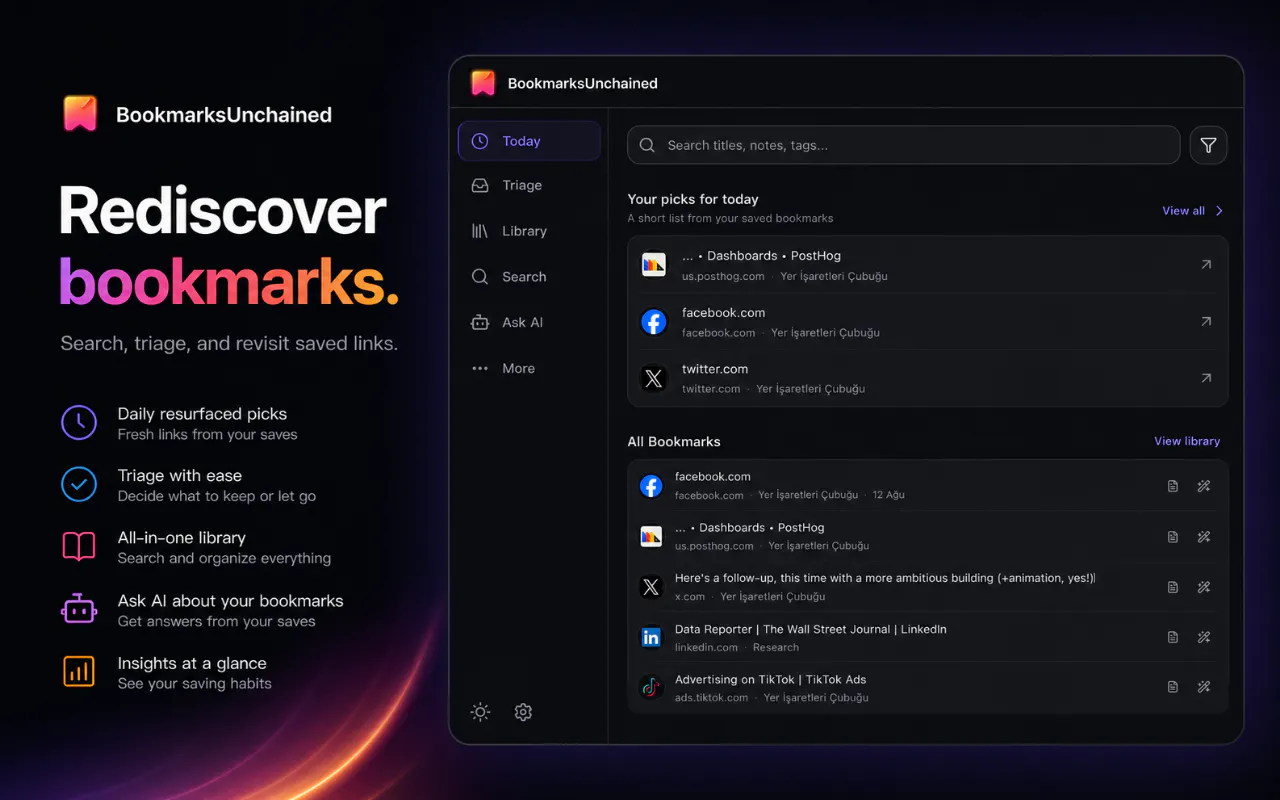
Task: Click the '12 Ağu' date on facebook.com row
Action: pos(889,495)
